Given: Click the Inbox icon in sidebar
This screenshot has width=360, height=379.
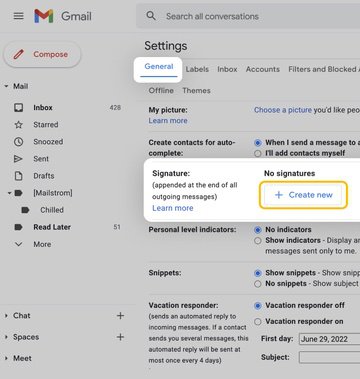Looking at the screenshot, I should click(18, 108).
